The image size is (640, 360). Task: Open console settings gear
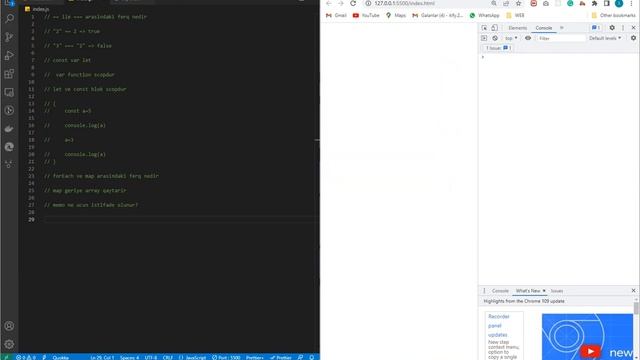coord(633,38)
